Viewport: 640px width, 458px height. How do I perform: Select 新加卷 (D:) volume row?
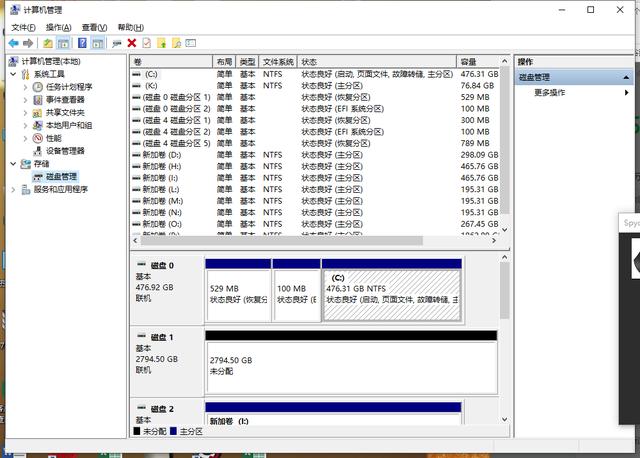[315, 155]
